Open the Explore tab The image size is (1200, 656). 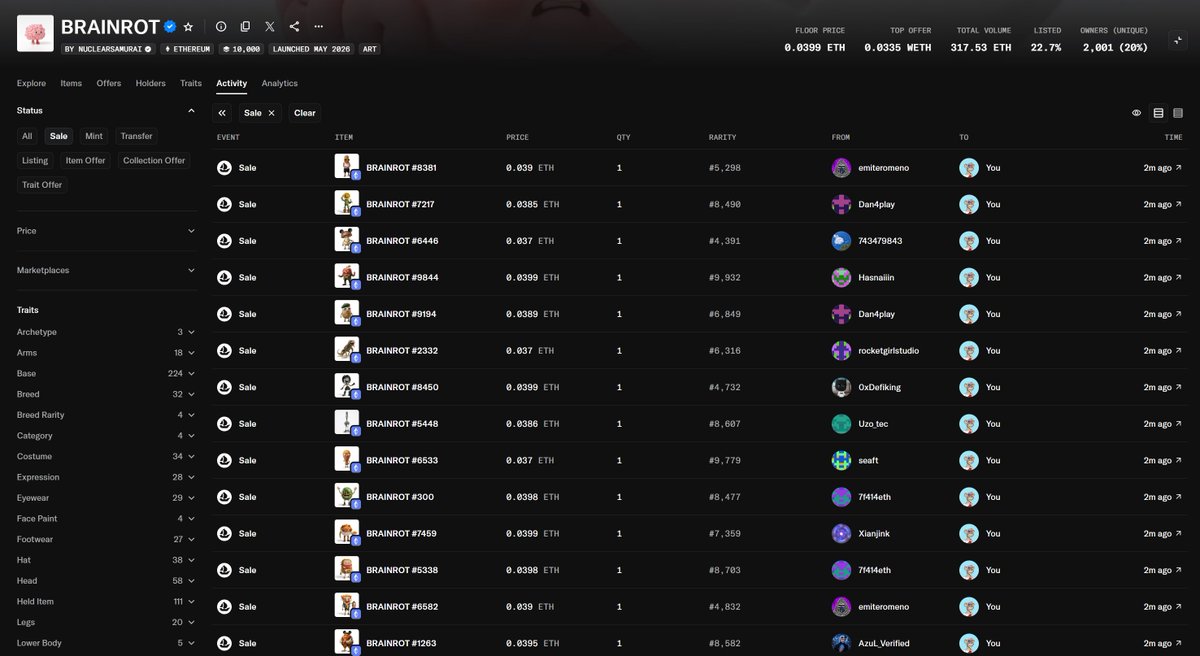tap(31, 83)
